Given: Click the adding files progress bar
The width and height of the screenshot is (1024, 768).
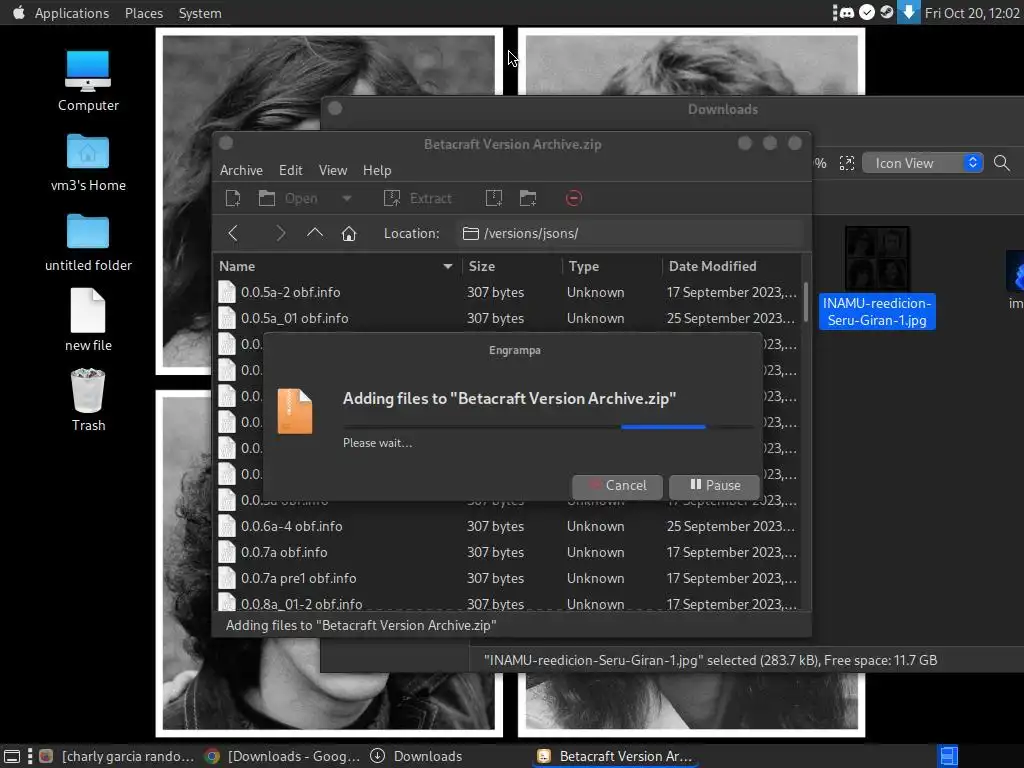Looking at the screenshot, I should pyautogui.click(x=549, y=427).
